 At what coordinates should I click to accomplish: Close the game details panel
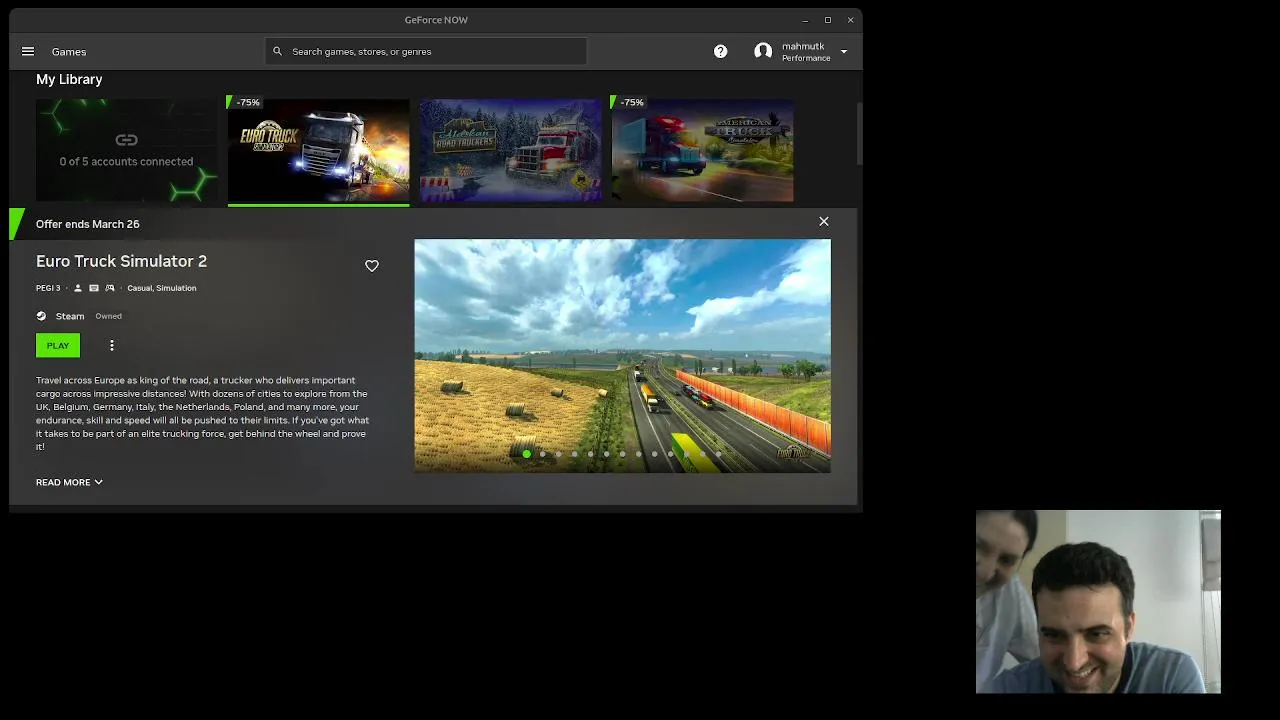coord(824,221)
